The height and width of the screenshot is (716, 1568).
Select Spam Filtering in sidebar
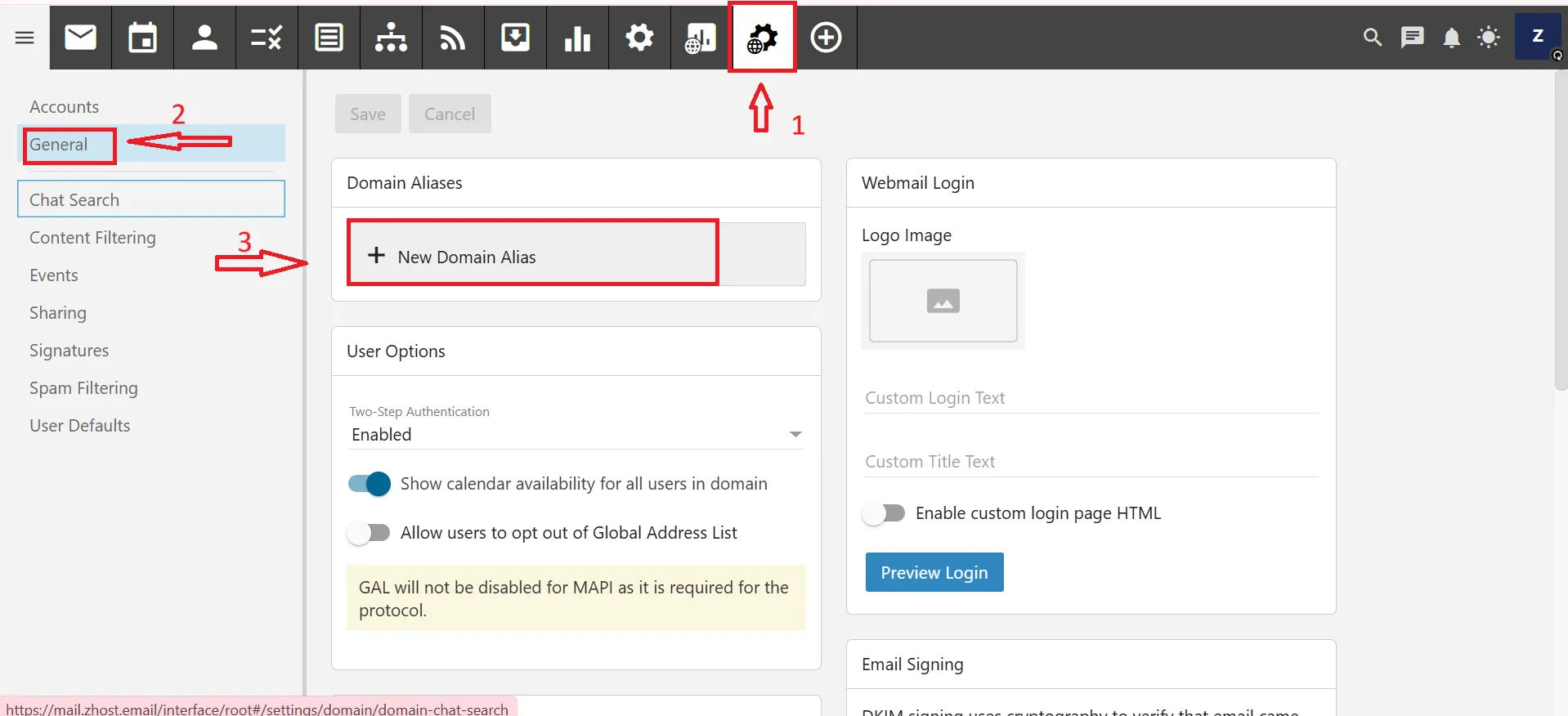tap(83, 388)
